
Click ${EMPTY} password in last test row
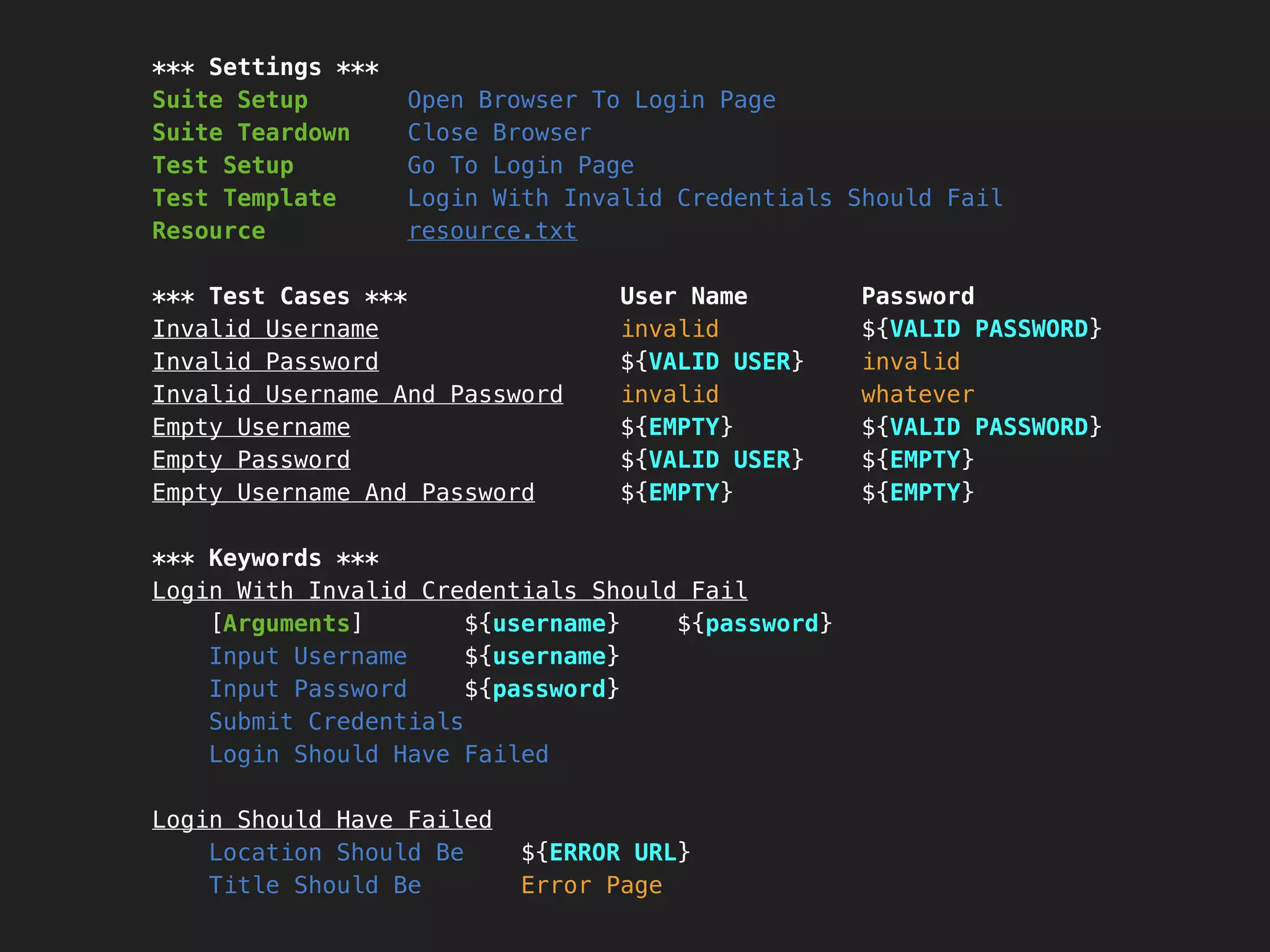[918, 493]
